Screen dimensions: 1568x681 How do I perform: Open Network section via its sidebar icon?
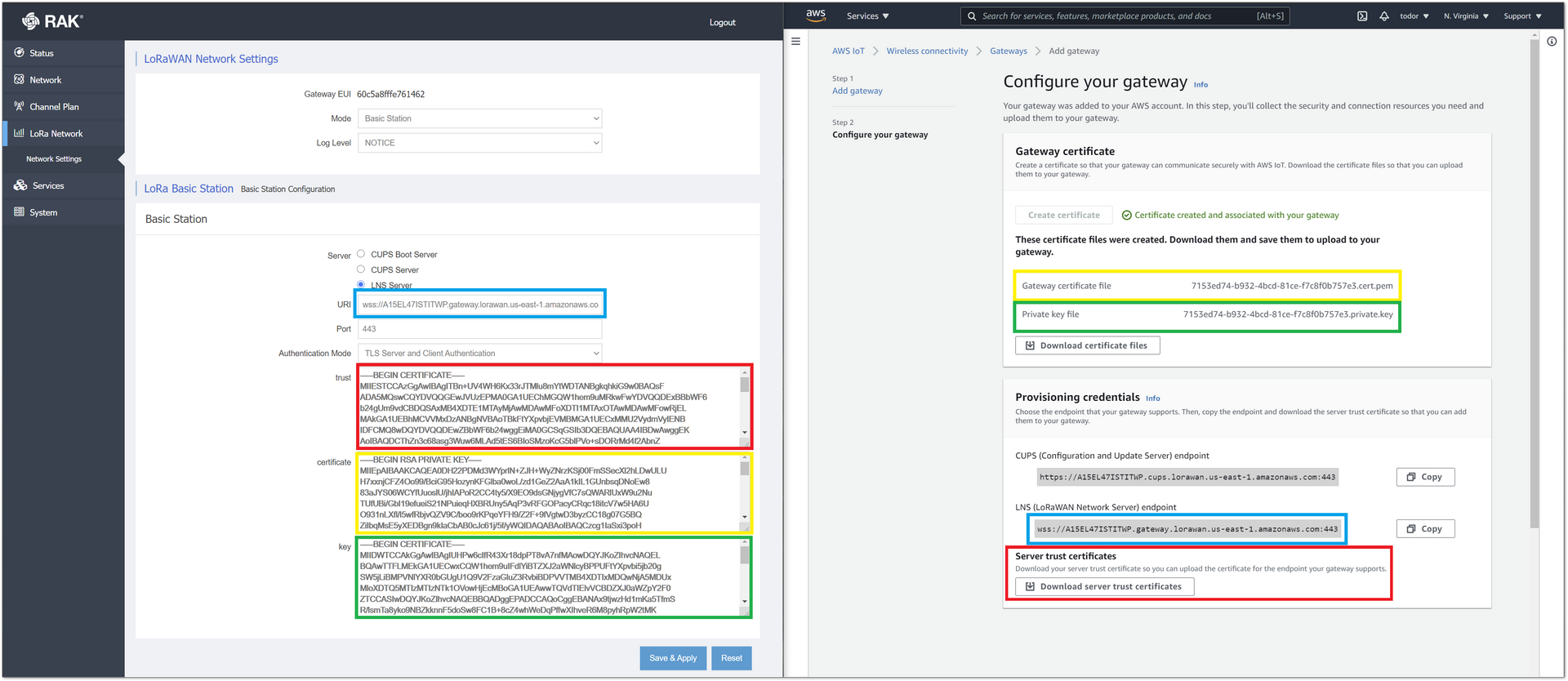(19, 79)
